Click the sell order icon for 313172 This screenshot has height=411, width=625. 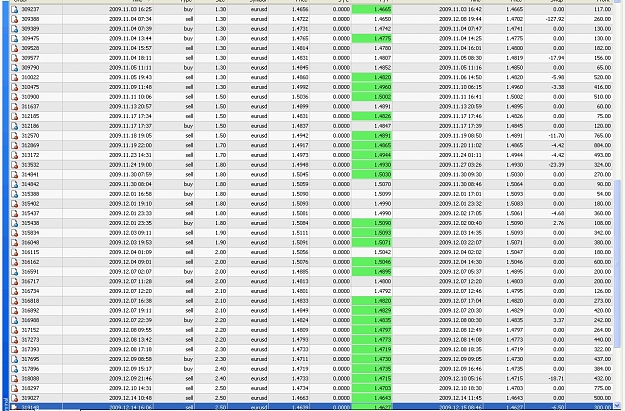[x=14, y=155]
